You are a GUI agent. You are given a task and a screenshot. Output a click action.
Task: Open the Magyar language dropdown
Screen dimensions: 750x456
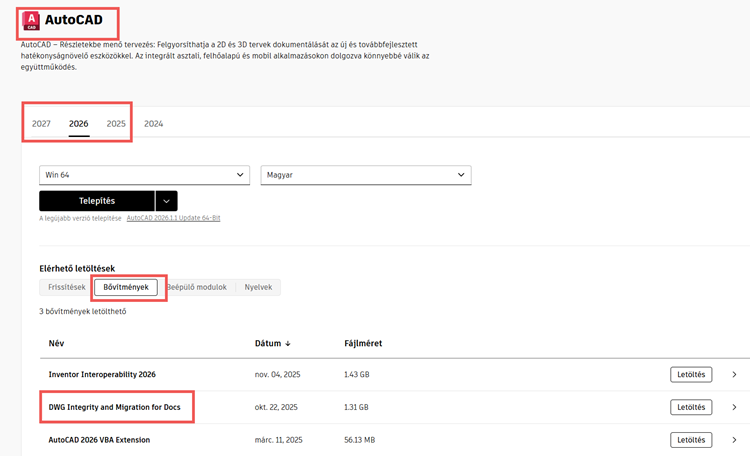[366, 175]
